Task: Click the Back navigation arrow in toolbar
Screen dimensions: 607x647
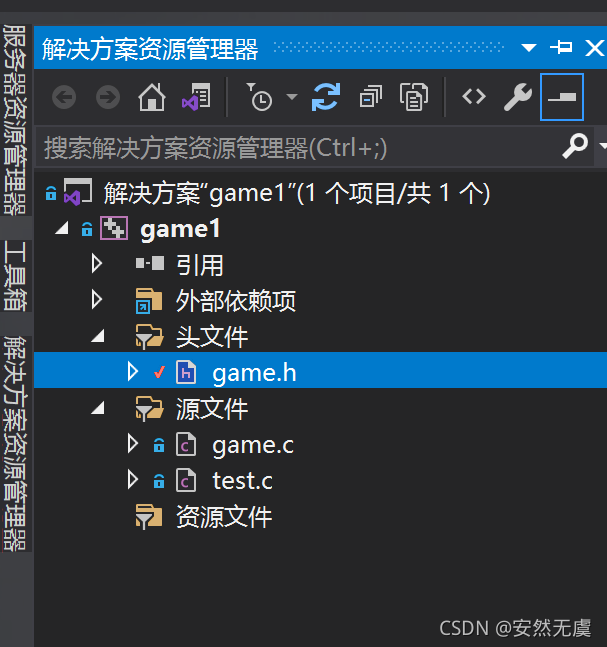Action: coord(64,97)
